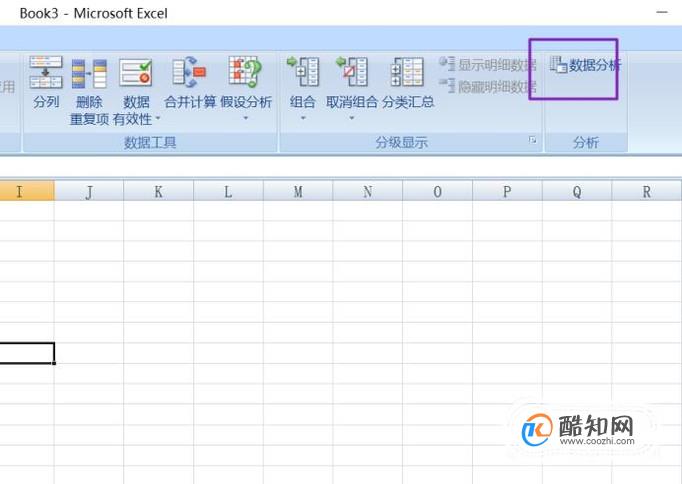
Task: Select column P header
Action: [507, 191]
